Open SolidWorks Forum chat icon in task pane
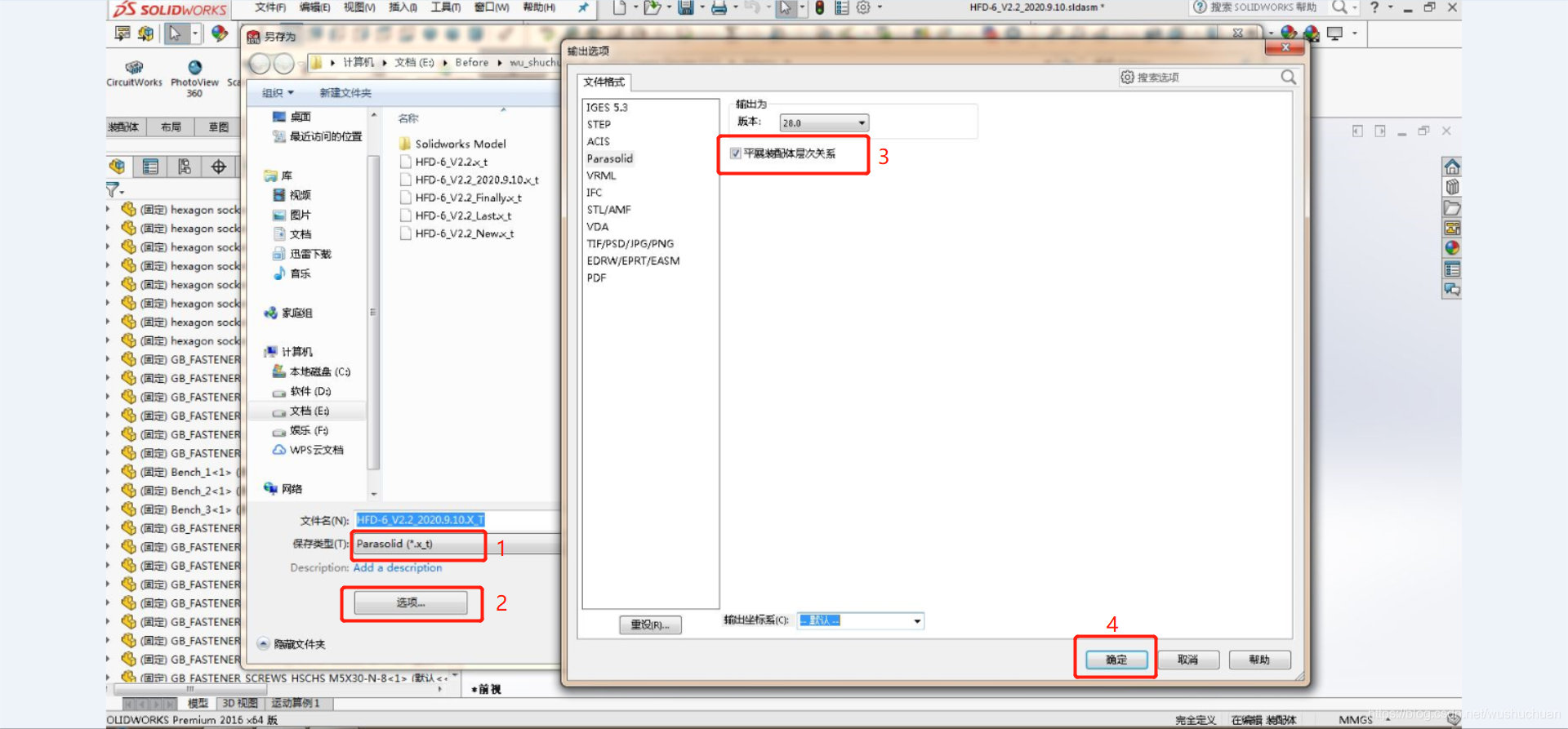This screenshot has width=1568, height=729. pyautogui.click(x=1452, y=290)
